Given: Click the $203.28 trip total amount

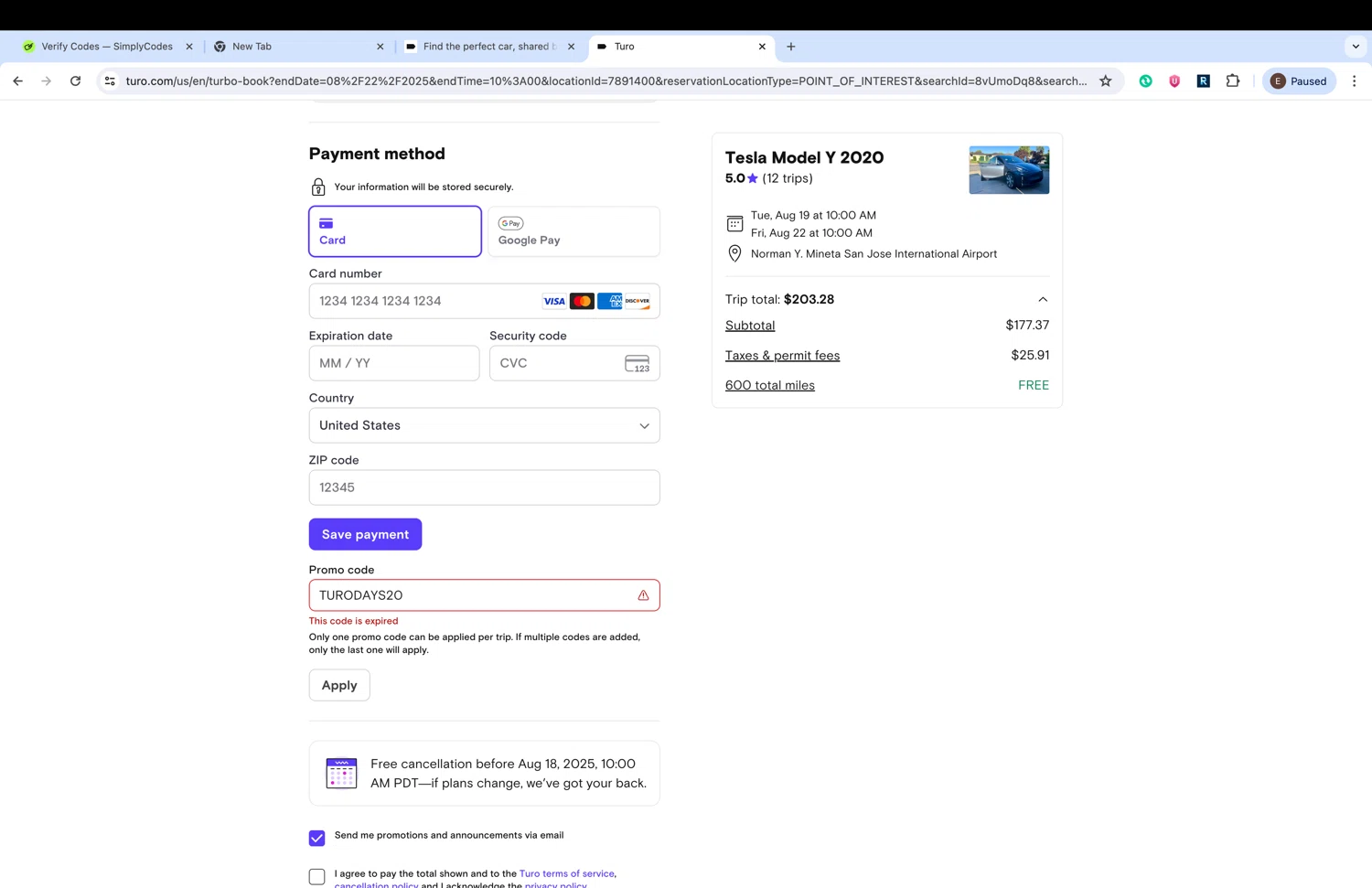Looking at the screenshot, I should point(809,300).
